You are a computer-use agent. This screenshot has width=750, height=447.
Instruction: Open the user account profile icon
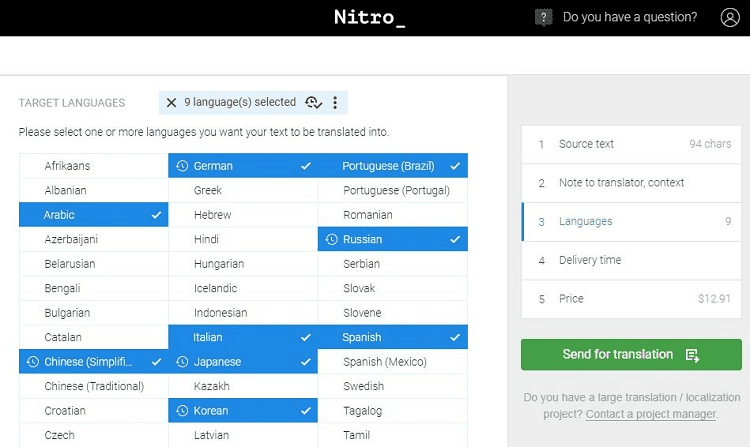pos(729,17)
